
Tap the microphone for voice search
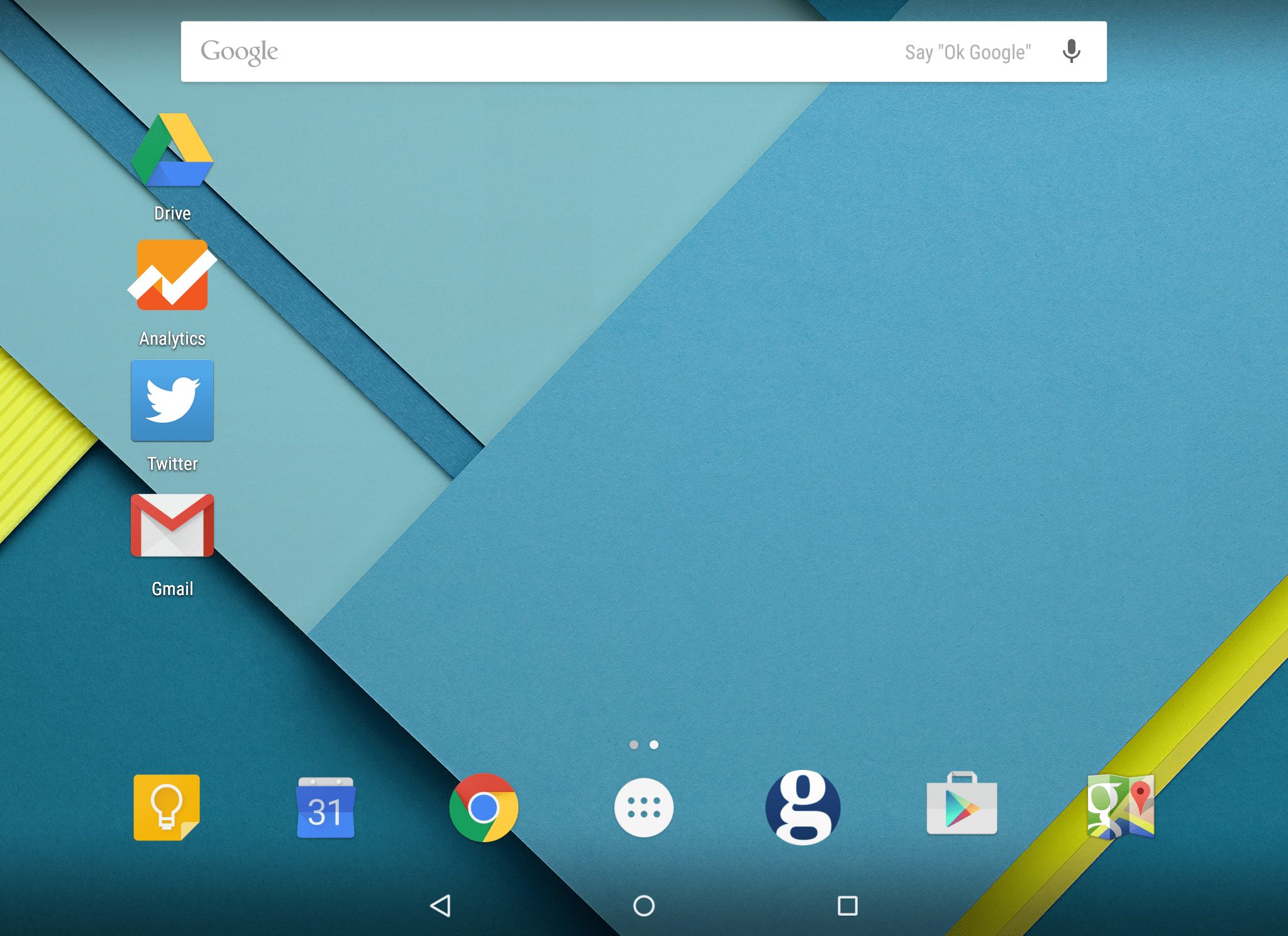pos(1072,52)
